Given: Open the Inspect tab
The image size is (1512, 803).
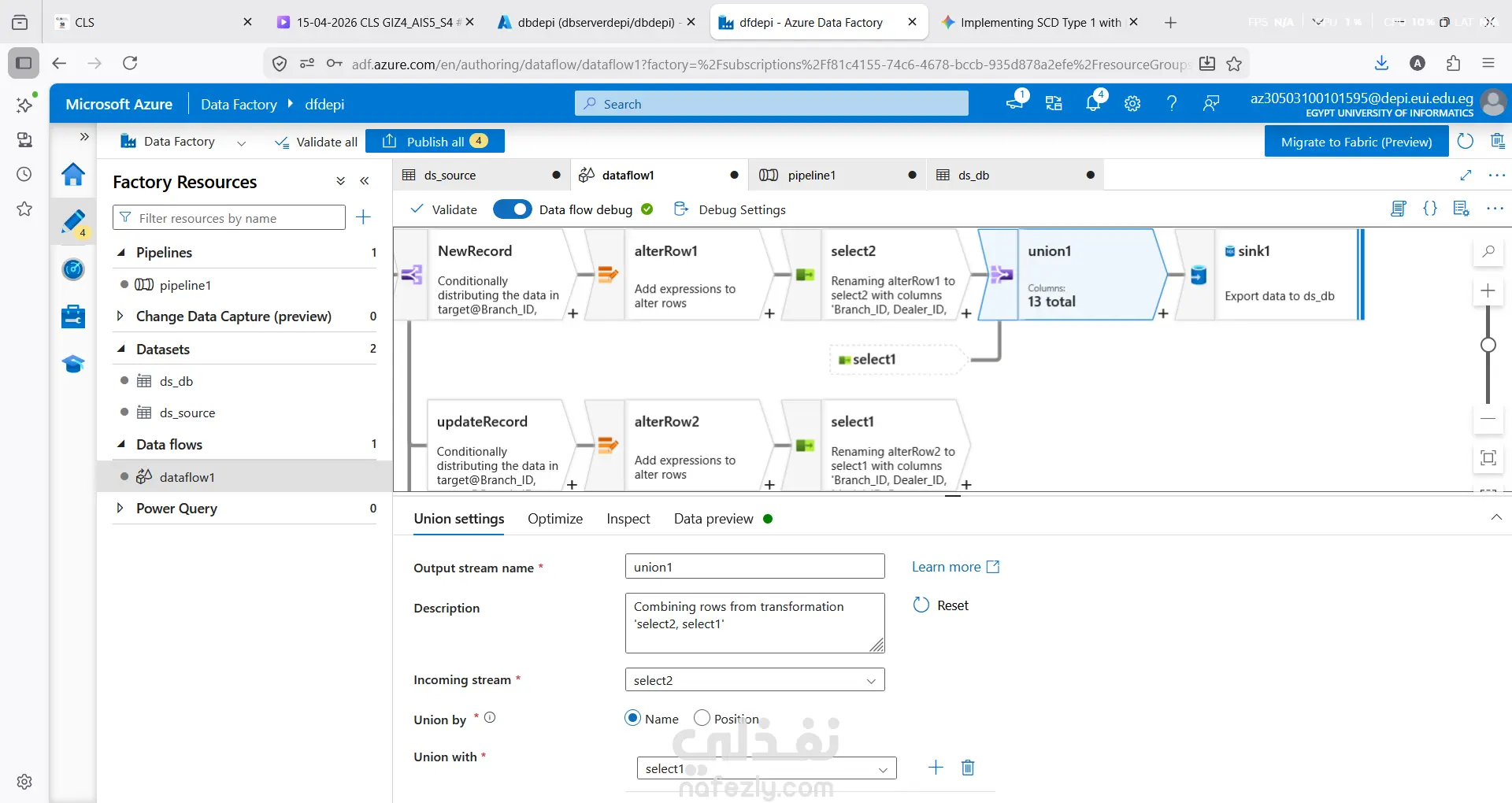Looking at the screenshot, I should pos(628,519).
